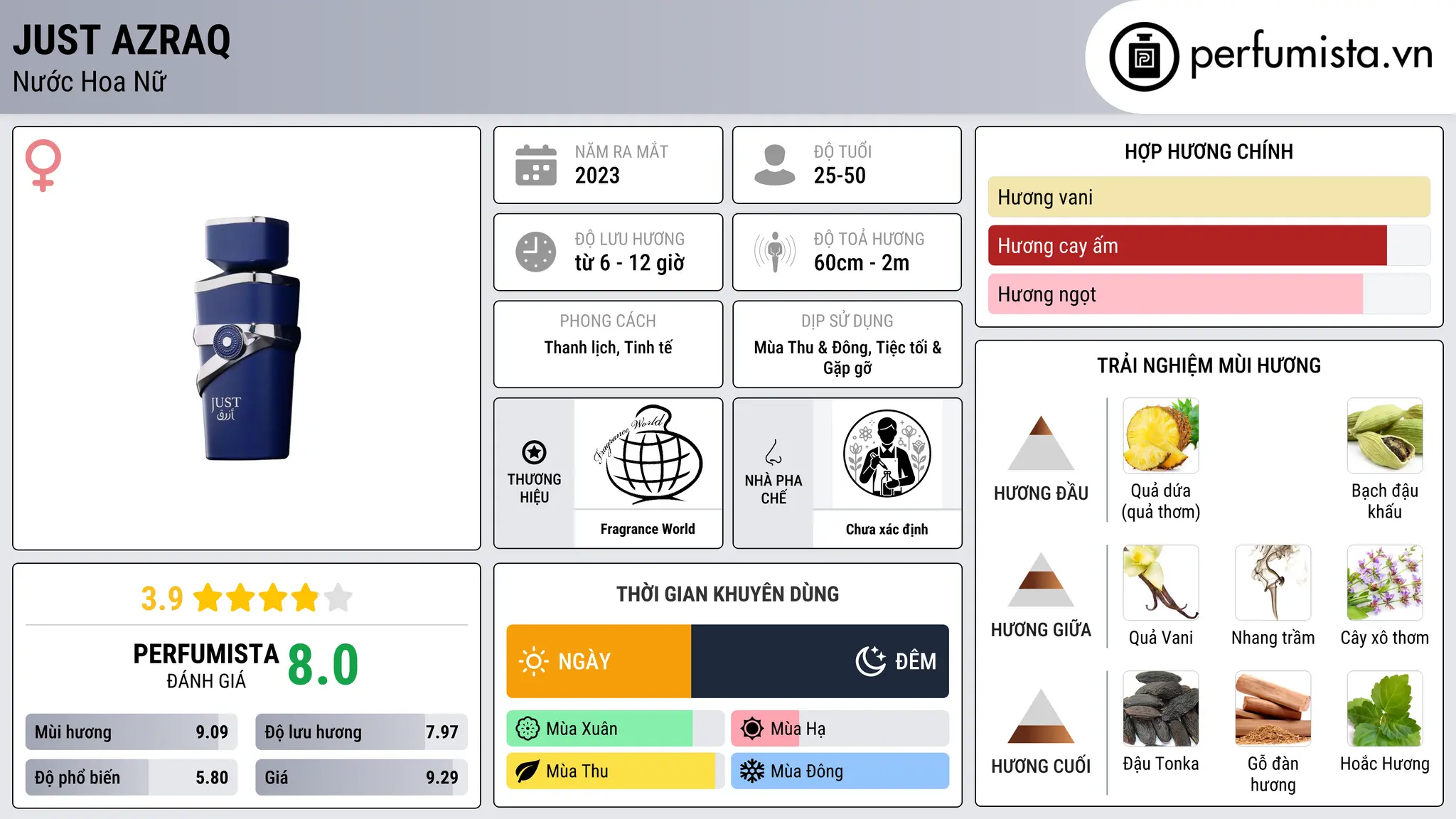
Task: Click the clary sage (Cây xô thơm) image
Action: (1385, 583)
